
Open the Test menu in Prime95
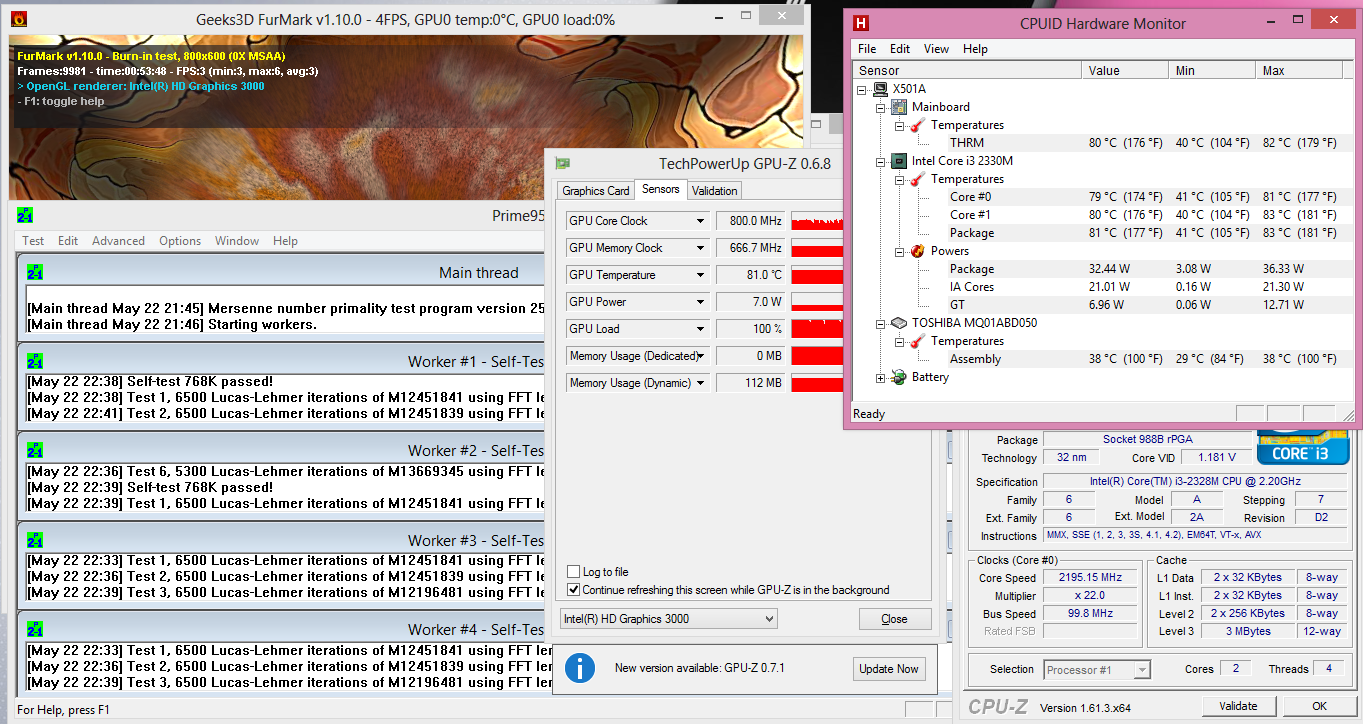pyautogui.click(x=33, y=241)
